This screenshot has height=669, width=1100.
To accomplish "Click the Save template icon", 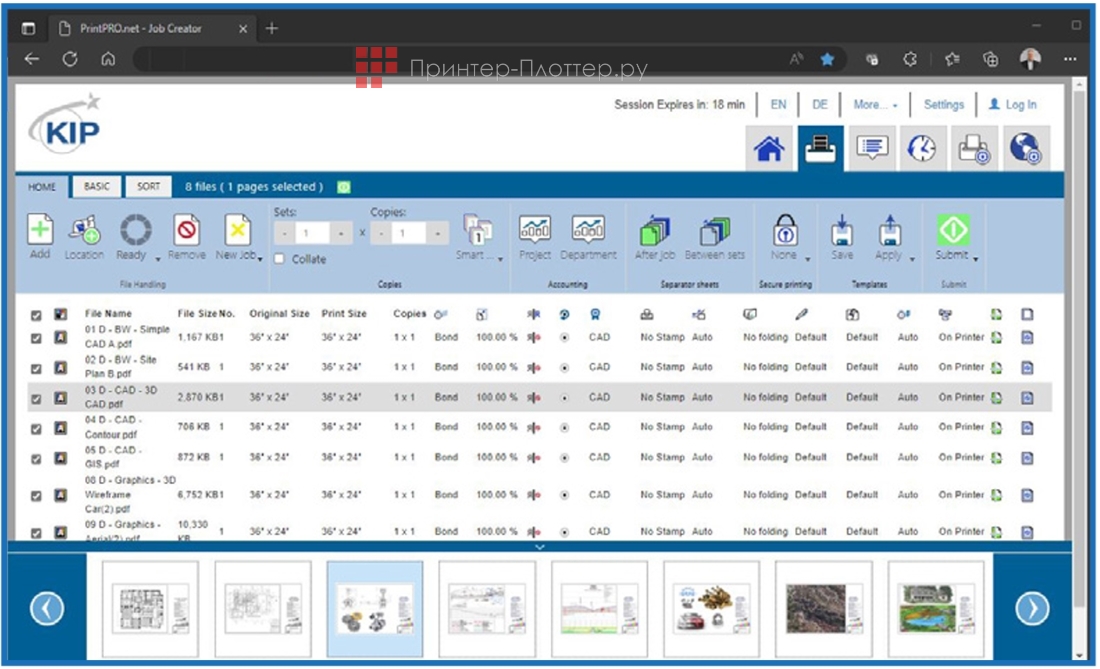I will (x=844, y=233).
